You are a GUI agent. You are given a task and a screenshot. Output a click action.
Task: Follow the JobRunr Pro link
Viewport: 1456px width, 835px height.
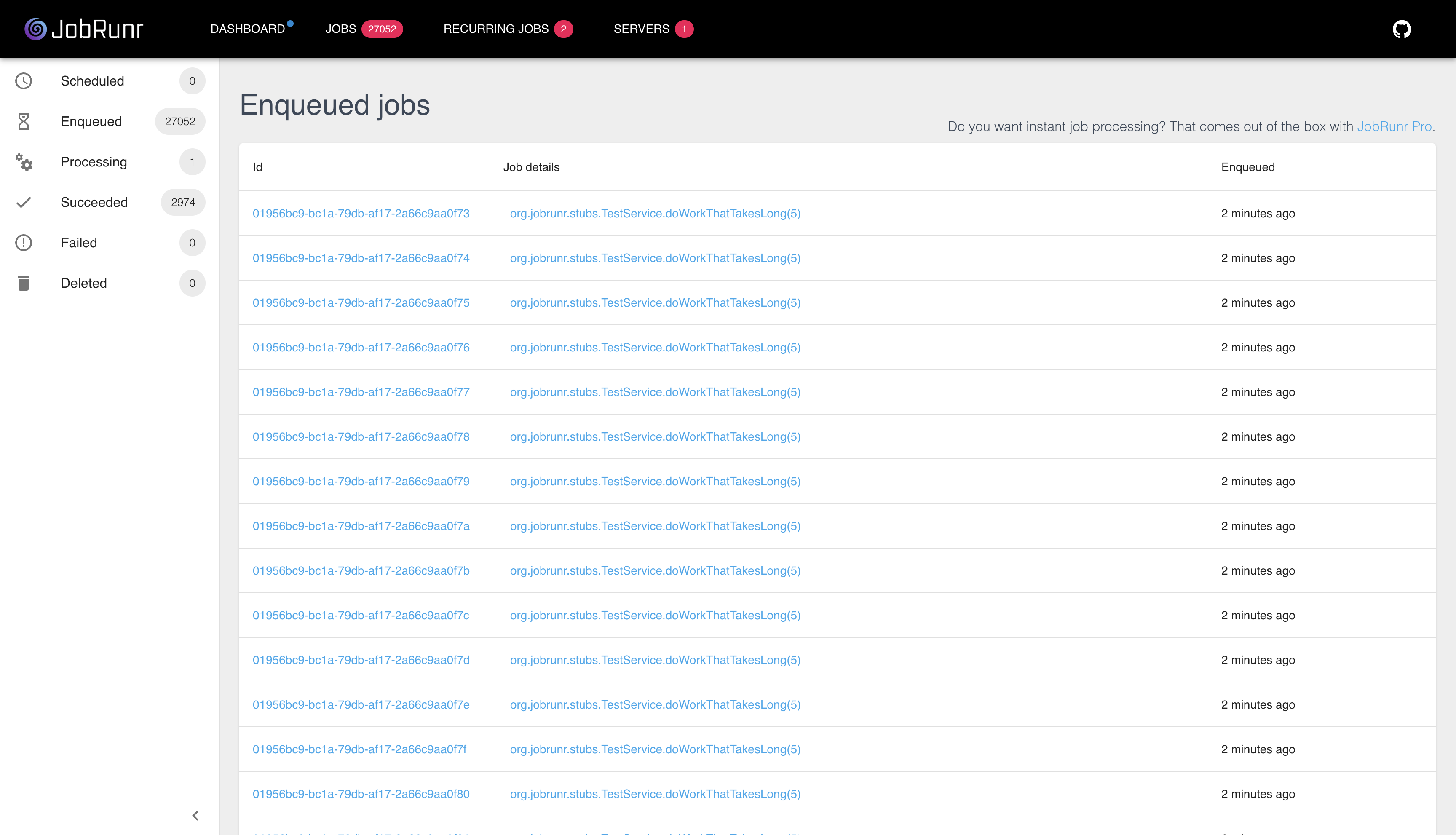(x=1394, y=126)
